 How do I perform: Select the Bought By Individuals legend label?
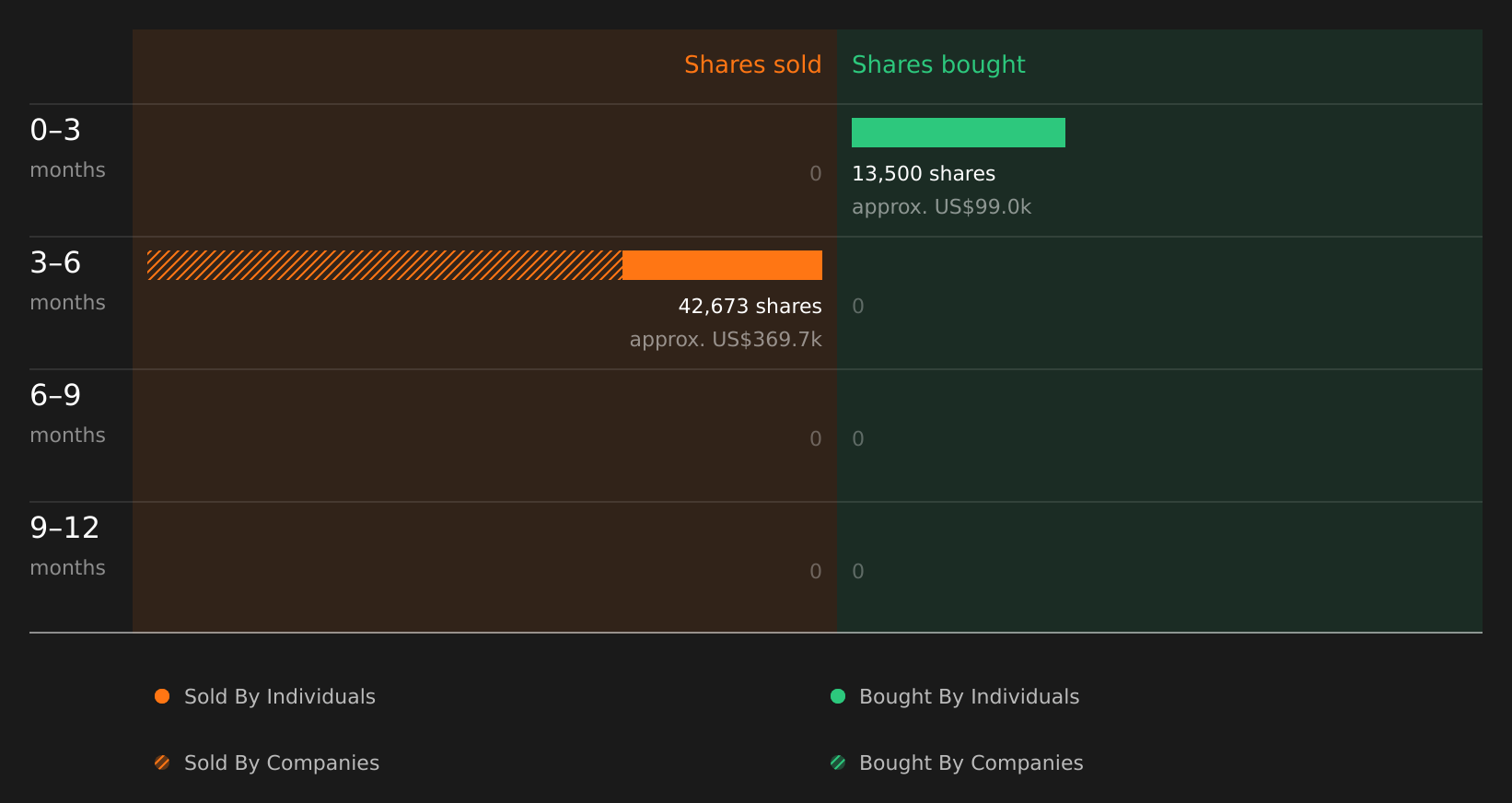[x=969, y=697]
